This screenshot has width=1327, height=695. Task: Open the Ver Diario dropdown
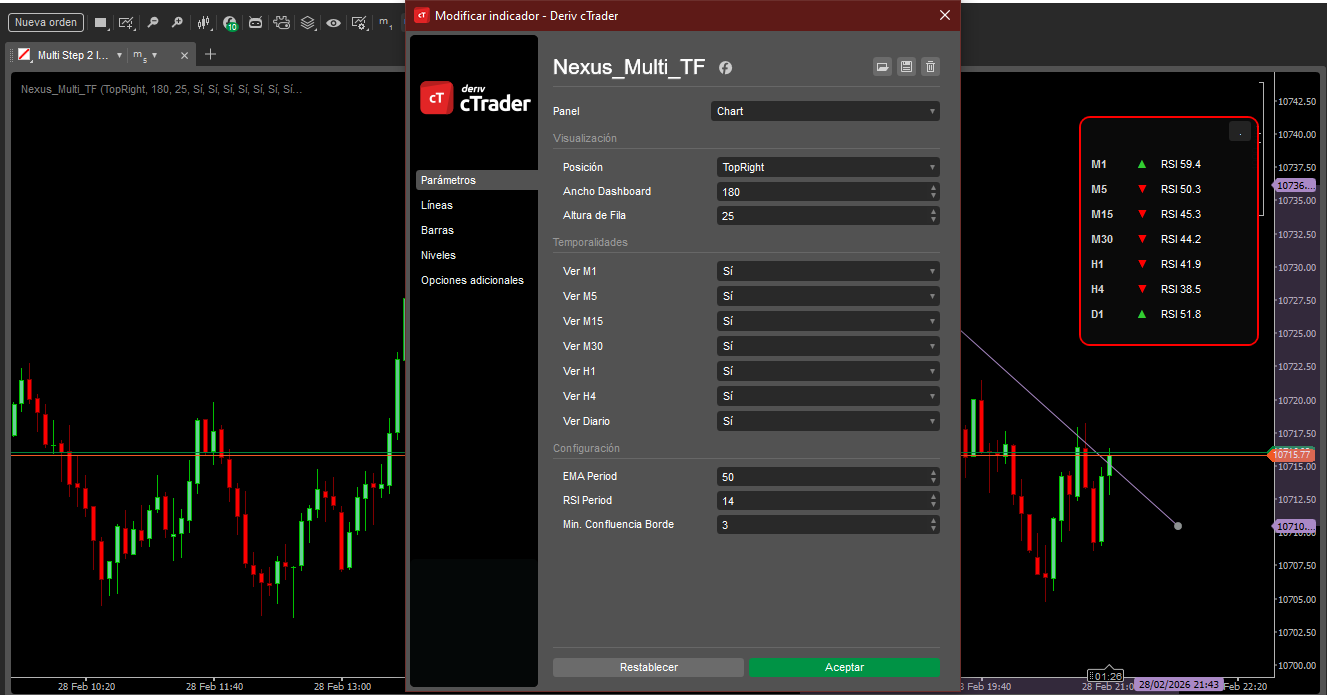pos(825,420)
